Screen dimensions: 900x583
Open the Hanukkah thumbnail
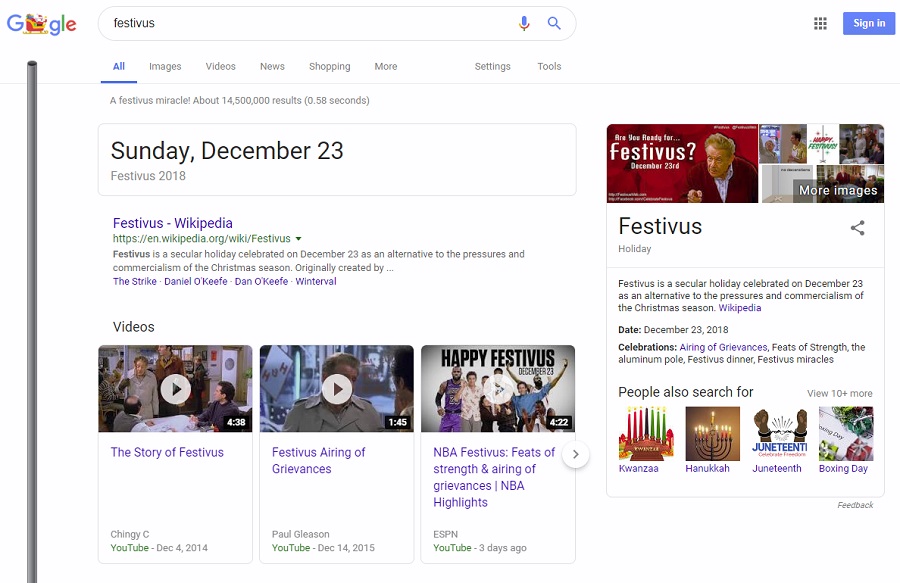713,433
